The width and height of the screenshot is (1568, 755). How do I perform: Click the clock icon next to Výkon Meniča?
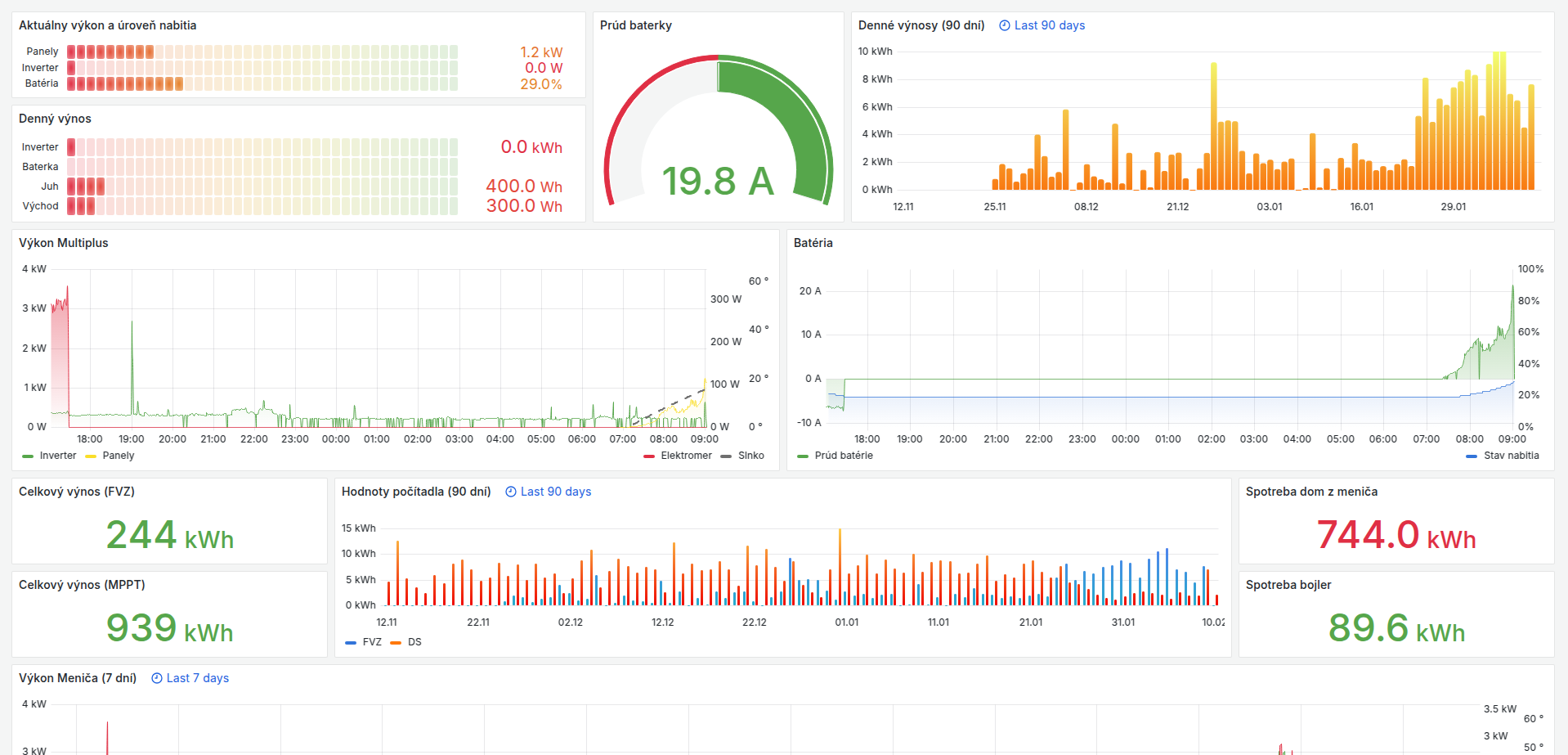click(157, 678)
